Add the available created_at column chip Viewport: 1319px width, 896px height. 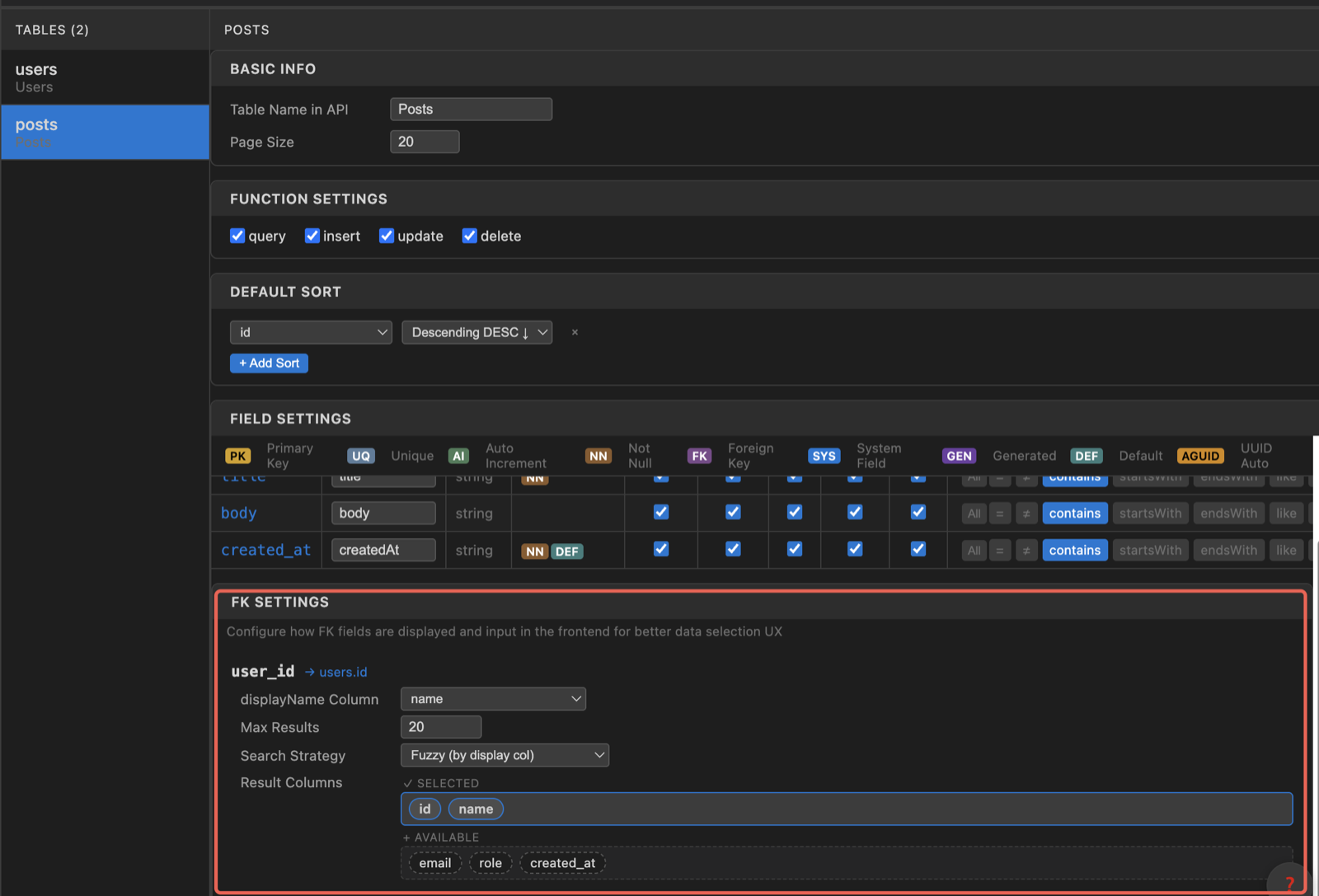pos(562,863)
